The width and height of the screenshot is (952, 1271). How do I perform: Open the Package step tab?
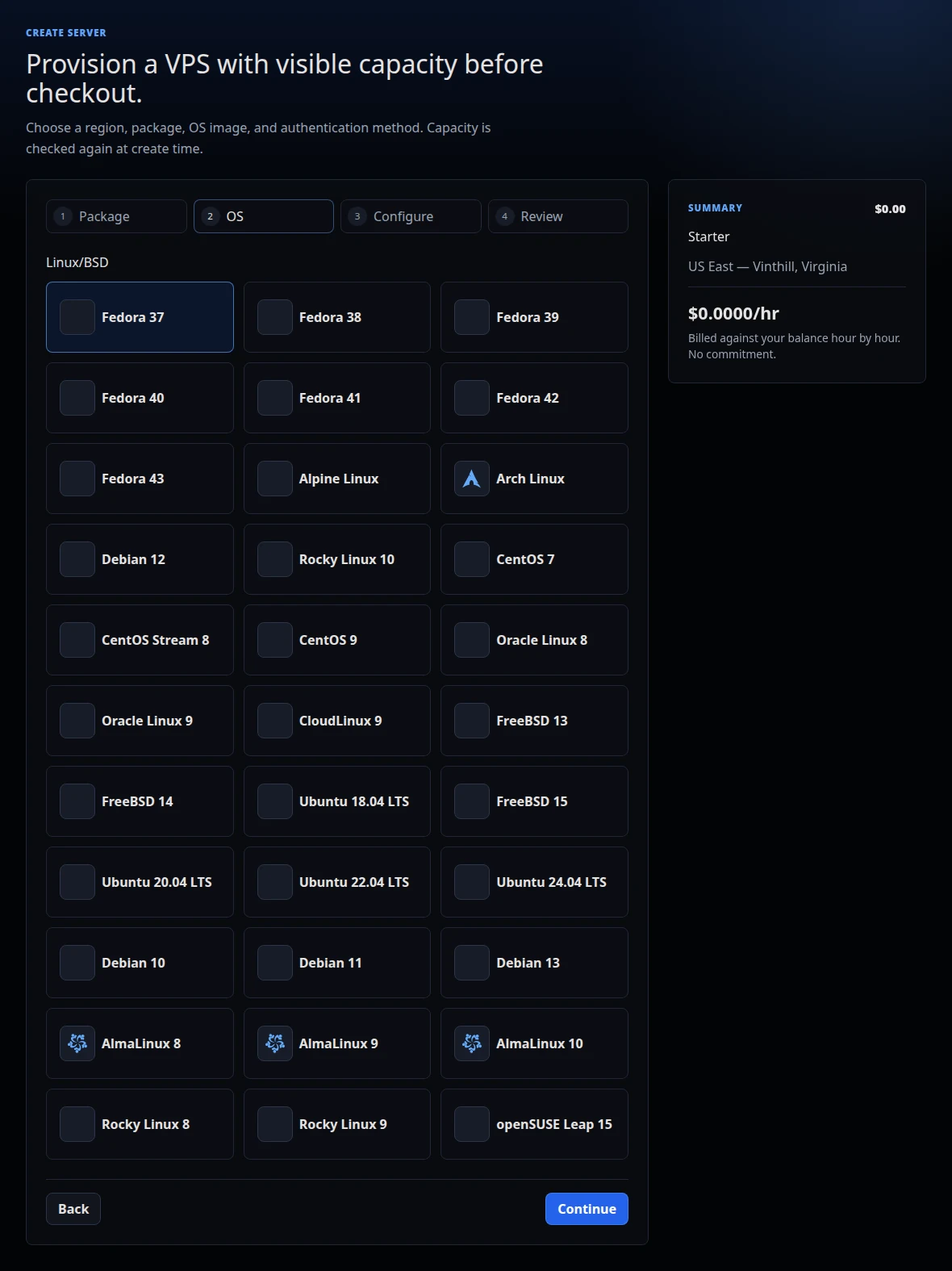pyautogui.click(x=116, y=216)
